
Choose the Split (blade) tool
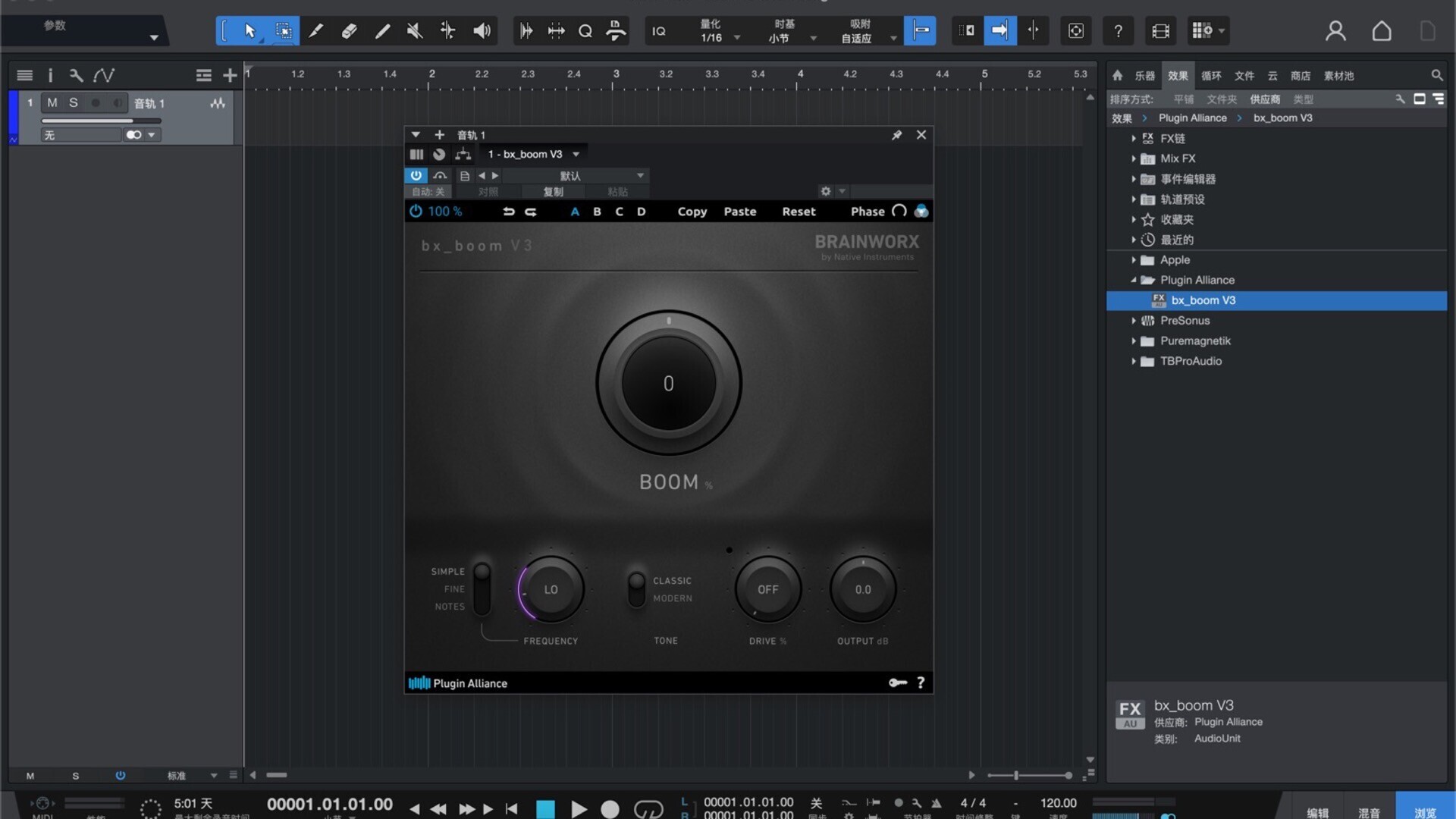[315, 31]
